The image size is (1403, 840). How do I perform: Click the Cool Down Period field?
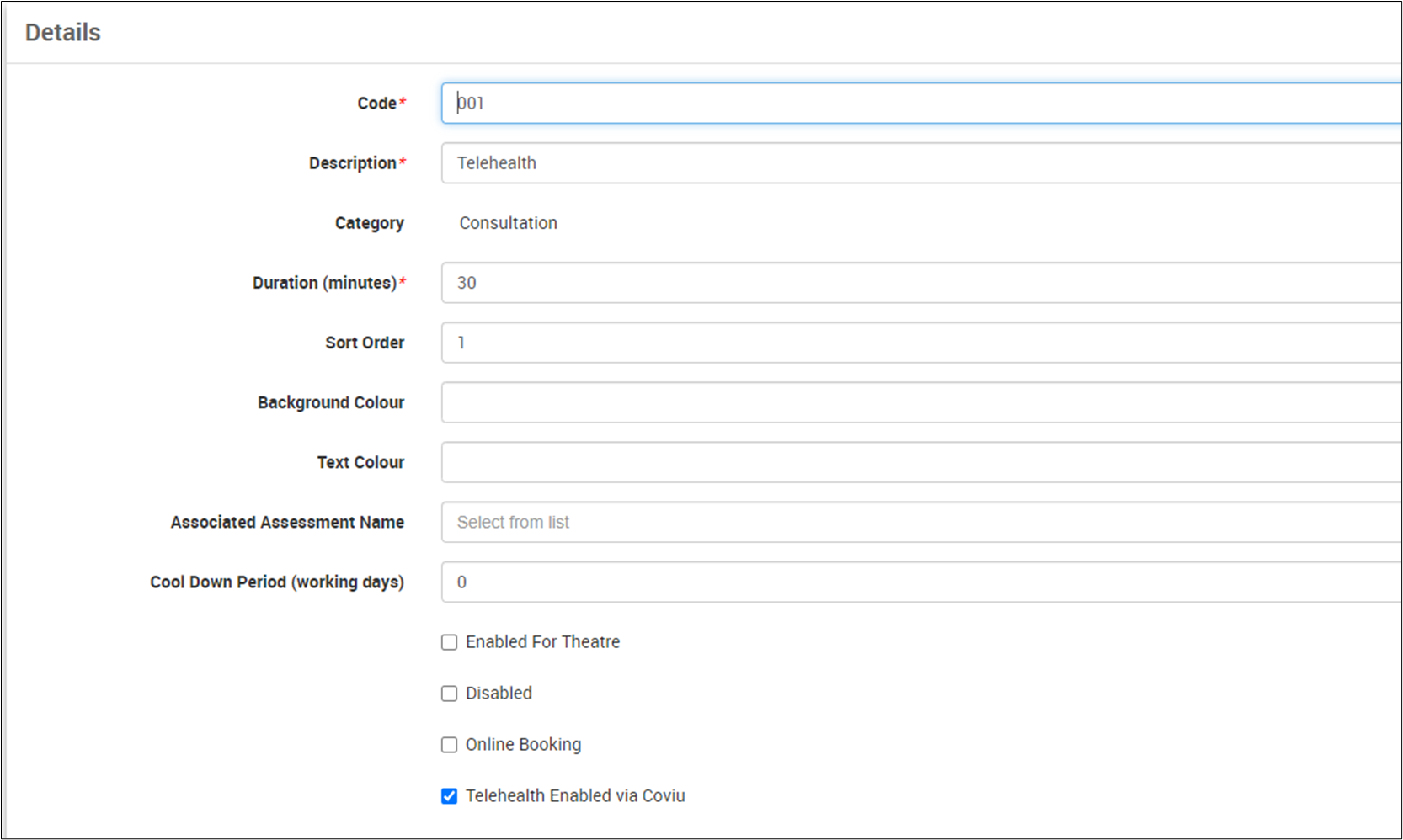[918, 582]
